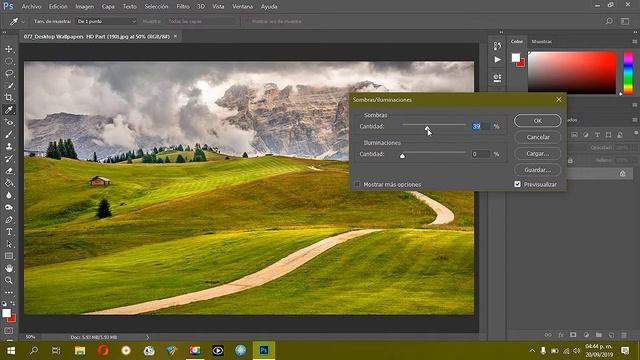Screen dimensions: 640x360
Task: Click the Cargar... button
Action: 538,153
